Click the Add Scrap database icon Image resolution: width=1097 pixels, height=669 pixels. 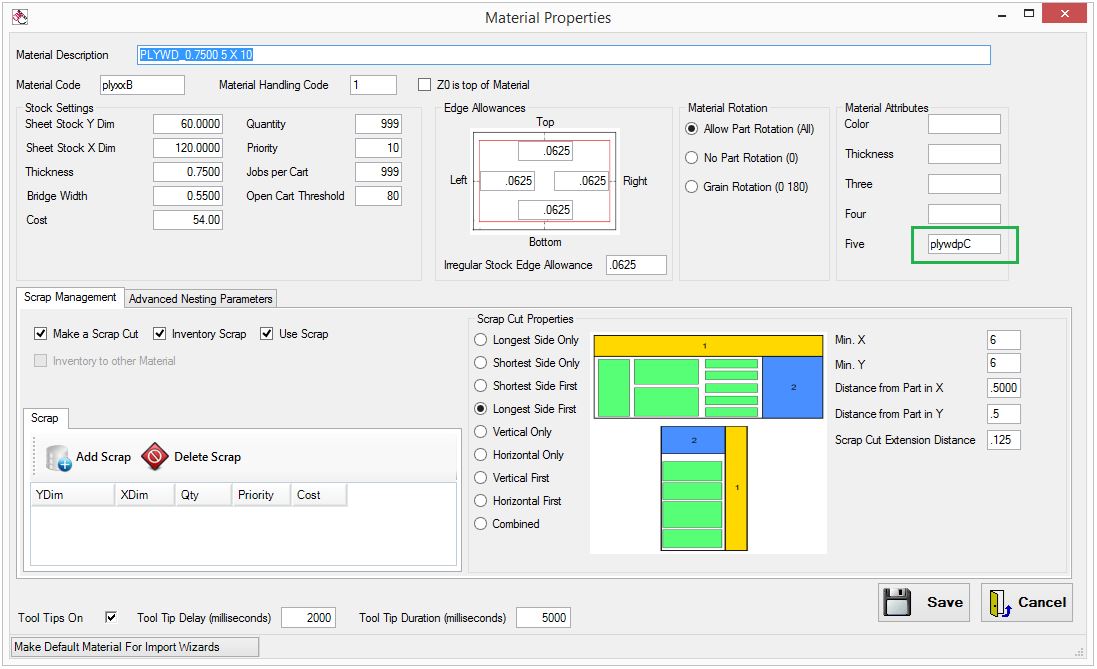[59, 457]
